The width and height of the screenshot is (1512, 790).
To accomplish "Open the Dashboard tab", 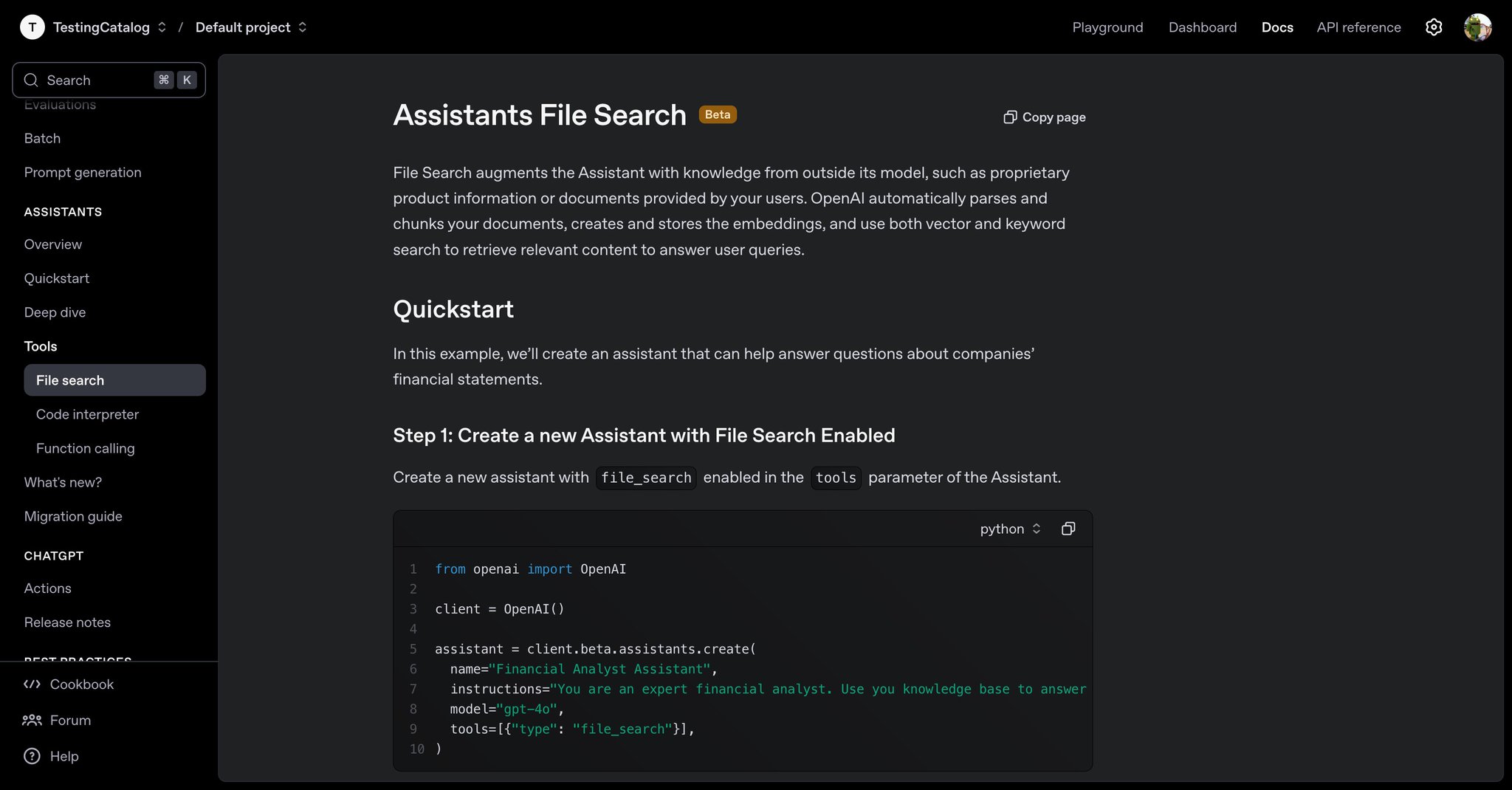I will click(1202, 27).
